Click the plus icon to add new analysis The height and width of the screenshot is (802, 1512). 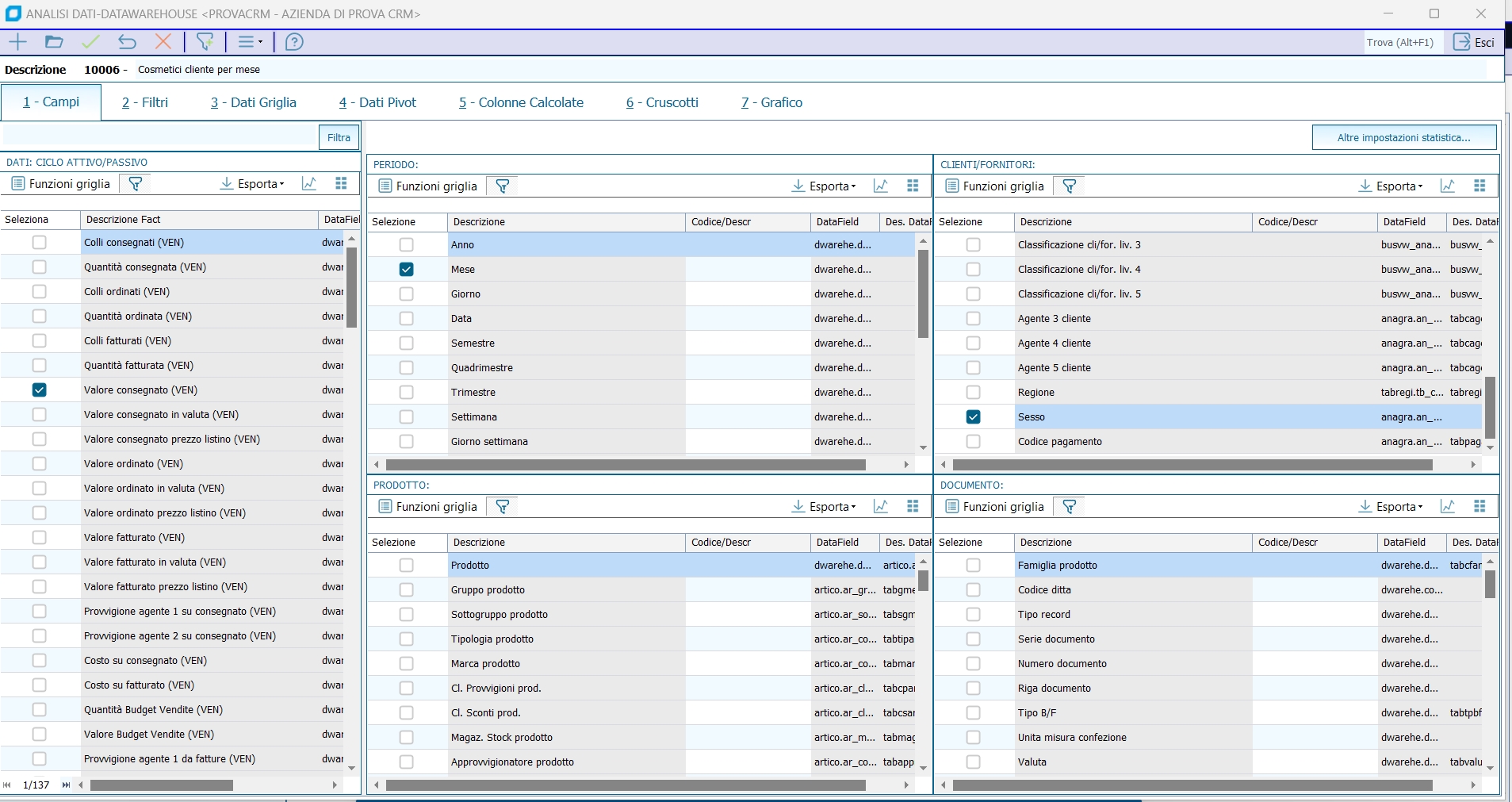17,42
